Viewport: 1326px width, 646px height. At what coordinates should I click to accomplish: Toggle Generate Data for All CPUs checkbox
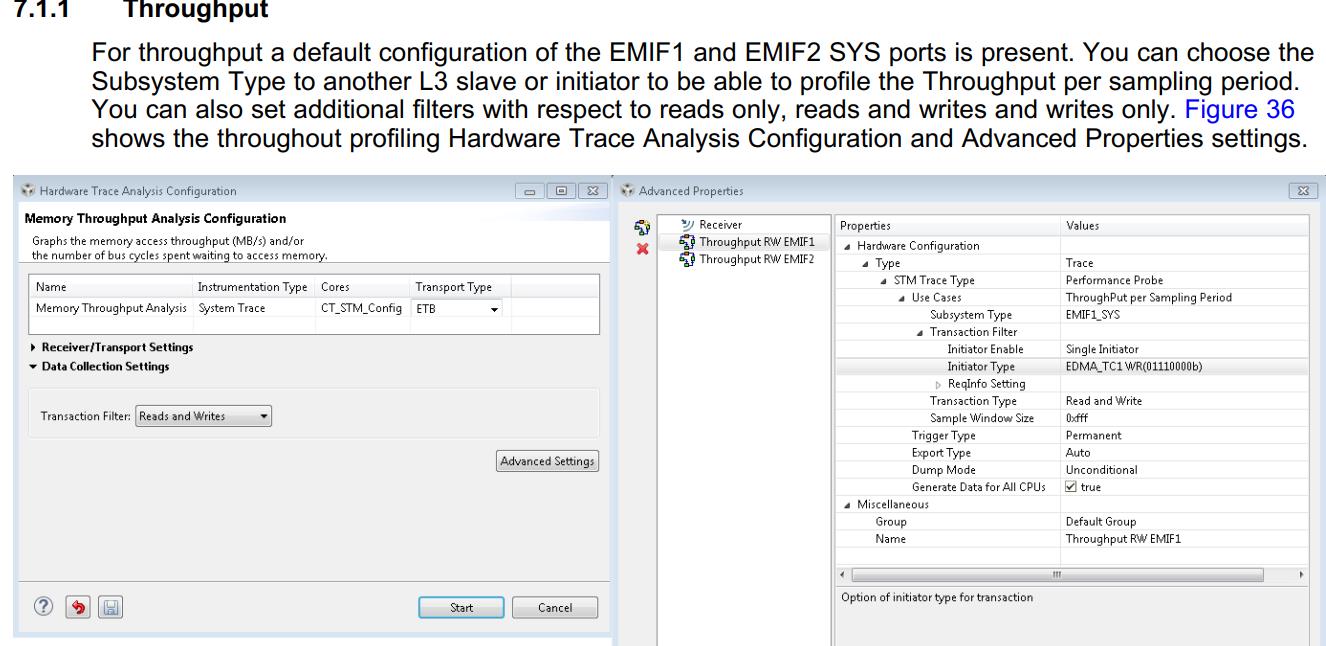pos(1072,486)
